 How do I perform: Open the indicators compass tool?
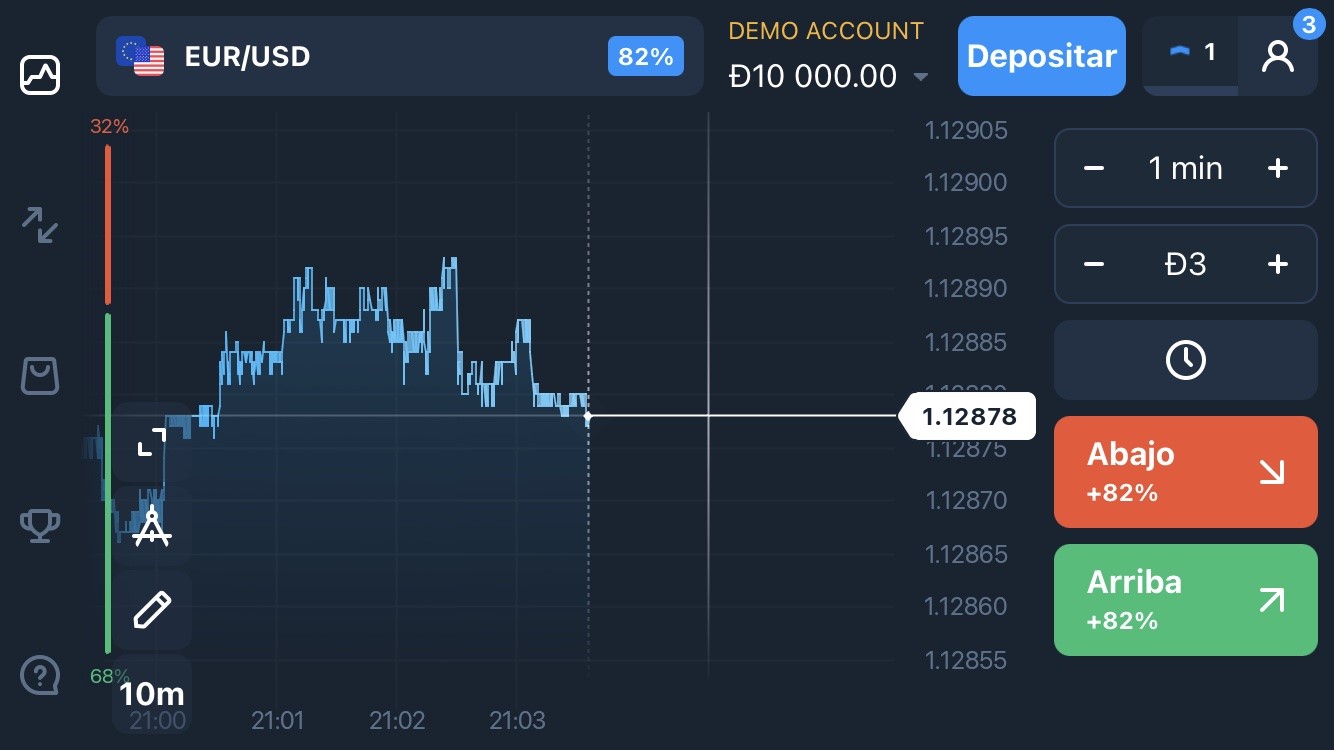pyautogui.click(x=152, y=526)
